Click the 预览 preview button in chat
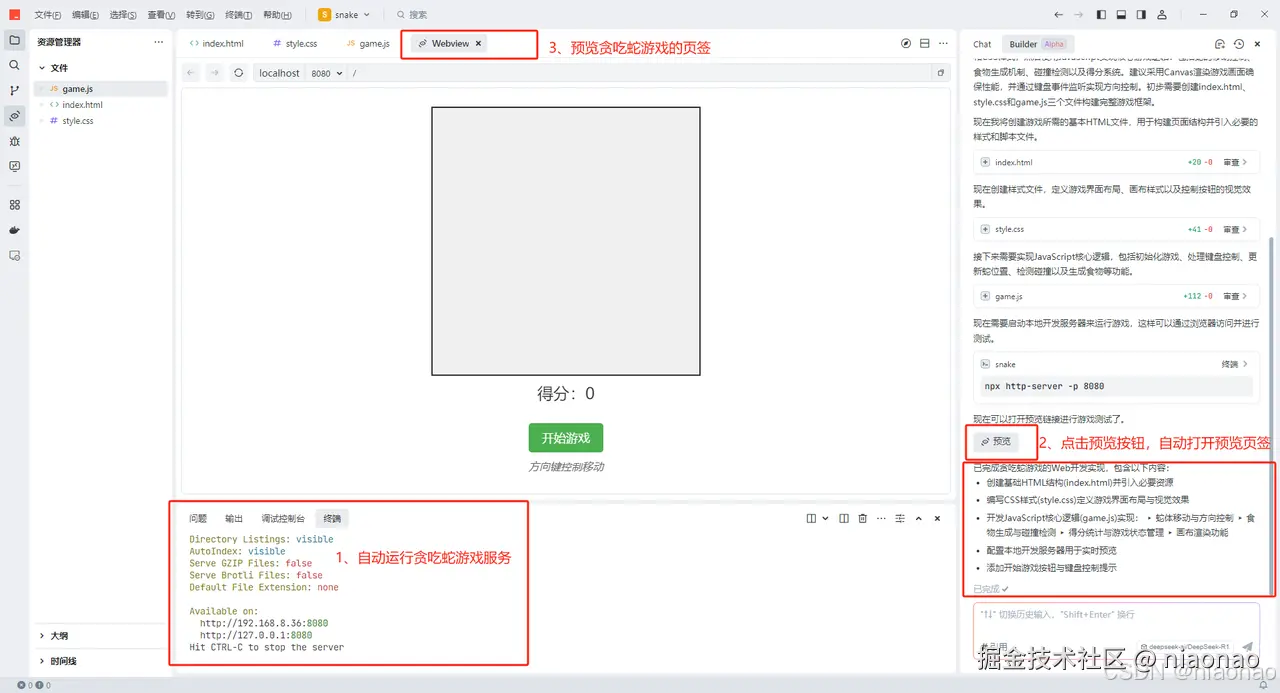 [998, 441]
